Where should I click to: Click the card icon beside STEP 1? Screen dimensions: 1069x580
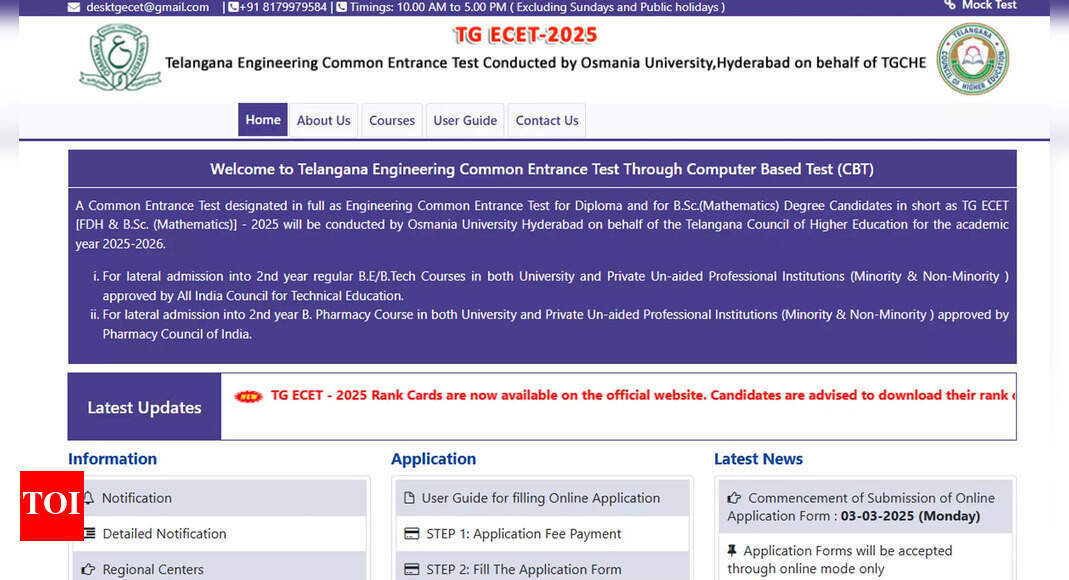point(412,534)
